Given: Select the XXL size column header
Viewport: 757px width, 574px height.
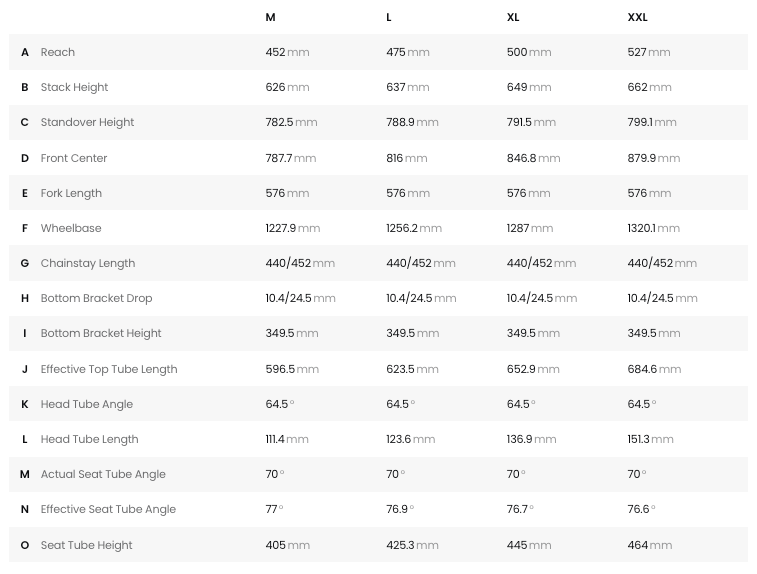Looking at the screenshot, I should click(x=637, y=17).
